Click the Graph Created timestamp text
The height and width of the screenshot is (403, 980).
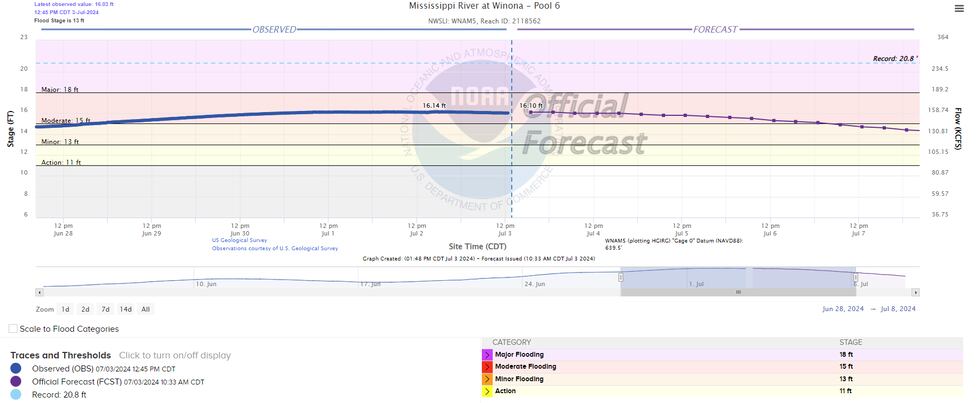coord(479,257)
